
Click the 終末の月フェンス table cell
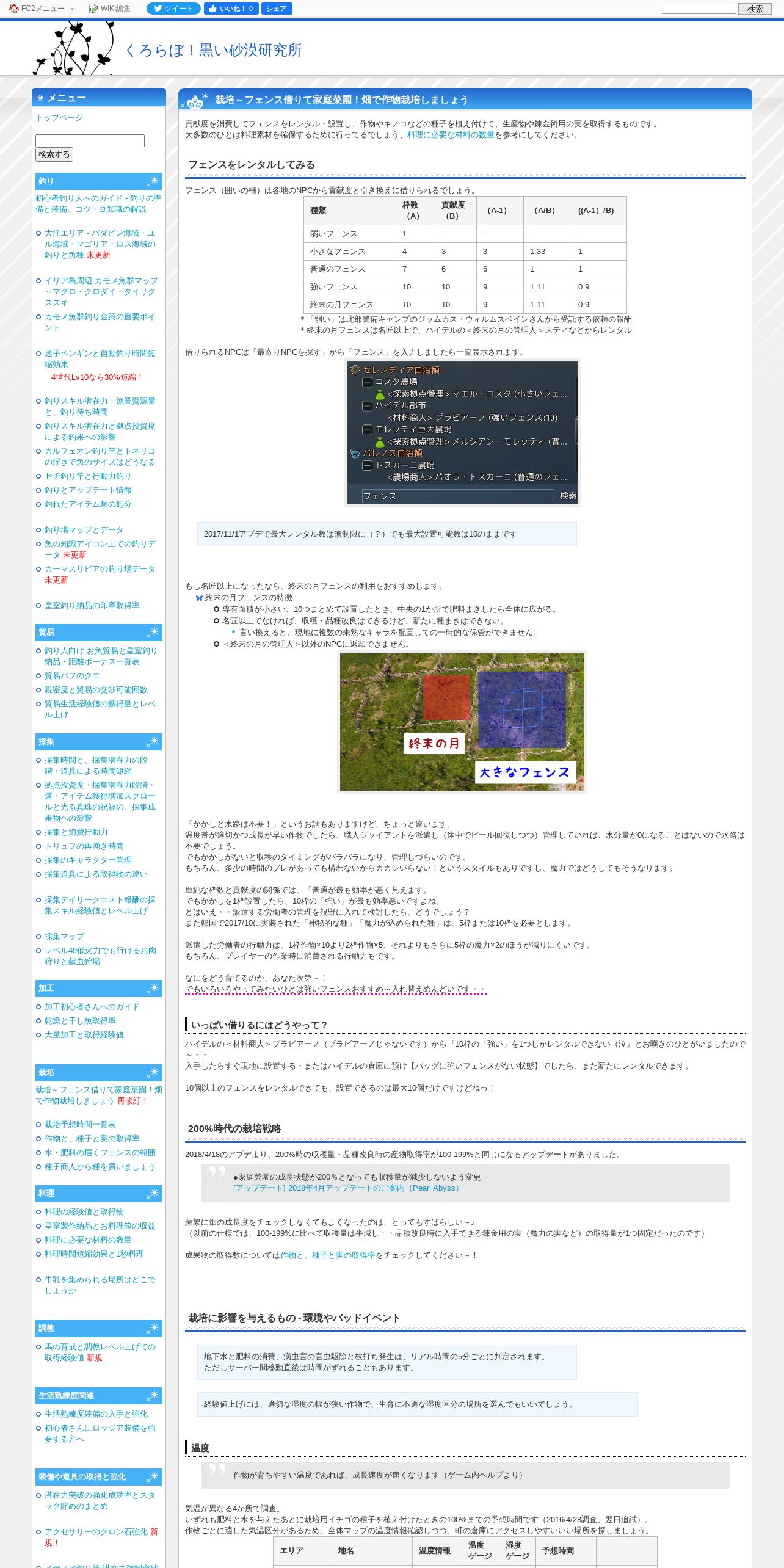coord(350,305)
